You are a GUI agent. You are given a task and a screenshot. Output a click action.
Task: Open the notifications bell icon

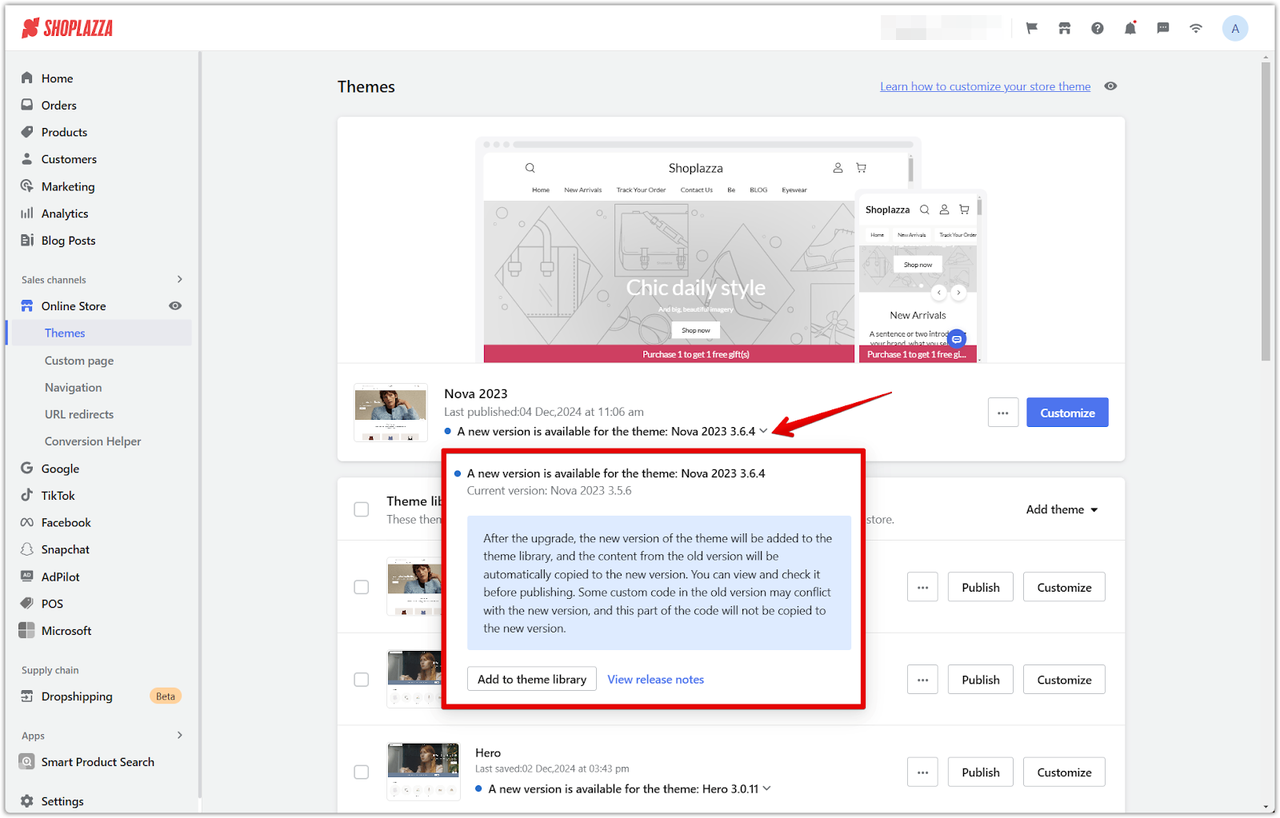point(1130,29)
